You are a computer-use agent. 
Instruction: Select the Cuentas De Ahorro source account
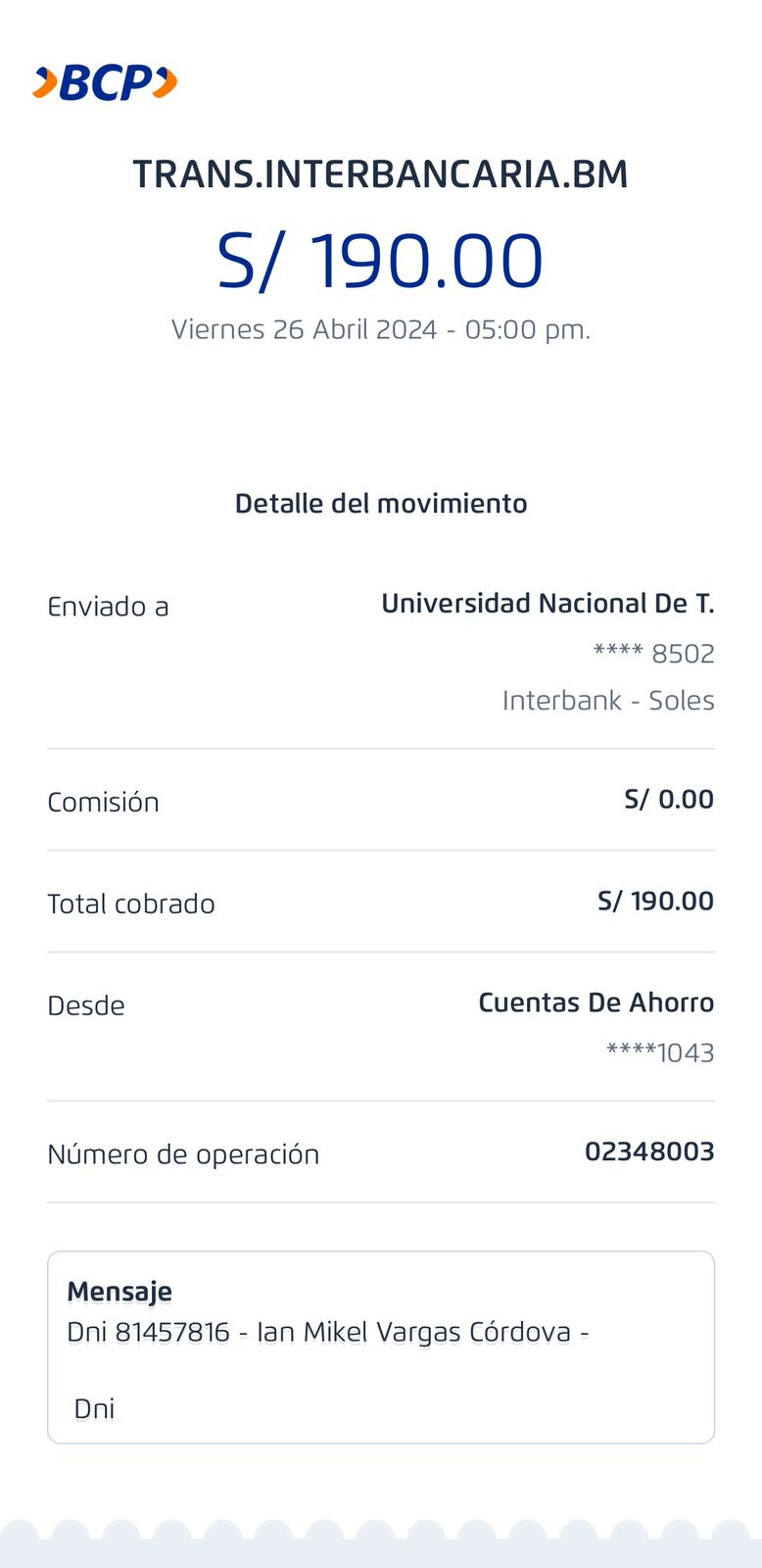595,1003
